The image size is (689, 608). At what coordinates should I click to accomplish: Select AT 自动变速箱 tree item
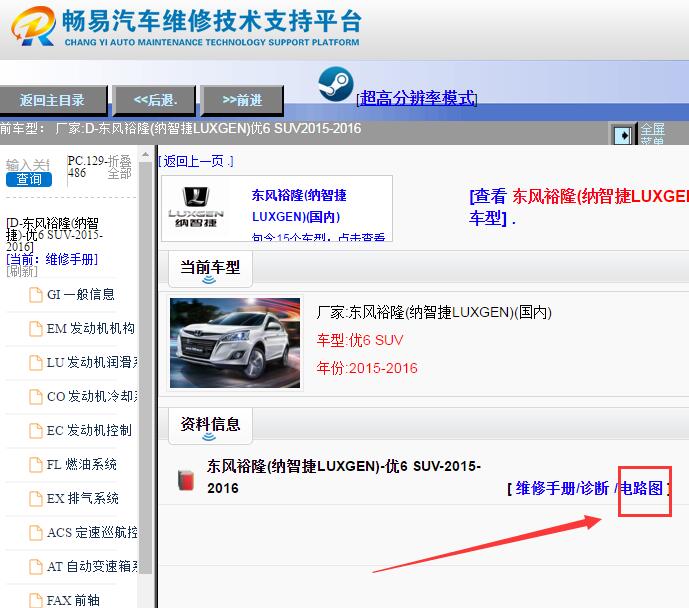92,566
